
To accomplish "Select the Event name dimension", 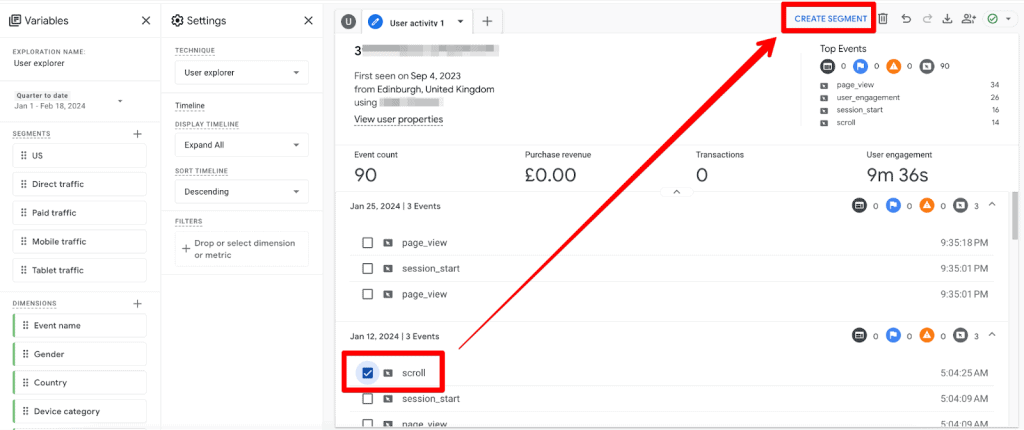I will 80,325.
